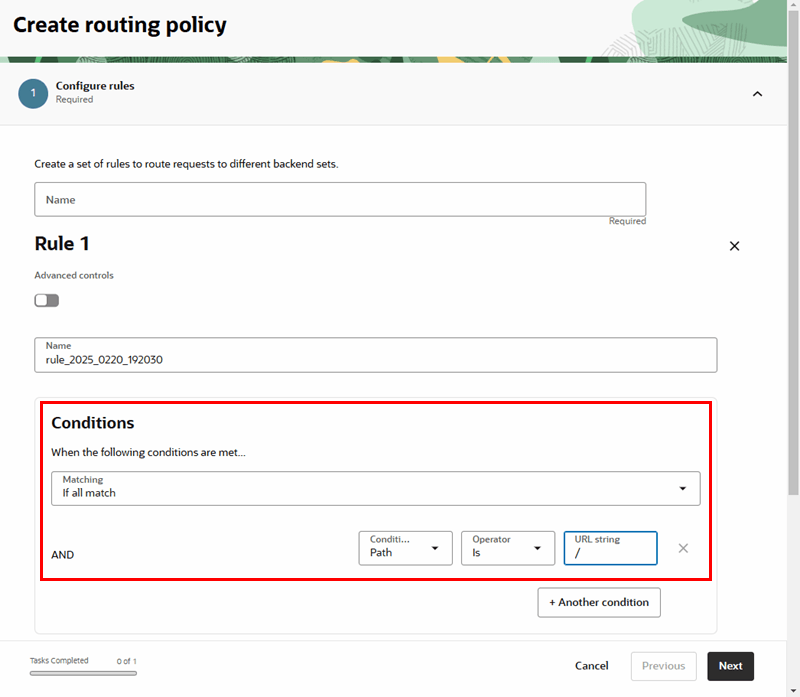The image size is (800, 697).
Task: Click the scrollbar down arrow
Action: point(792,689)
